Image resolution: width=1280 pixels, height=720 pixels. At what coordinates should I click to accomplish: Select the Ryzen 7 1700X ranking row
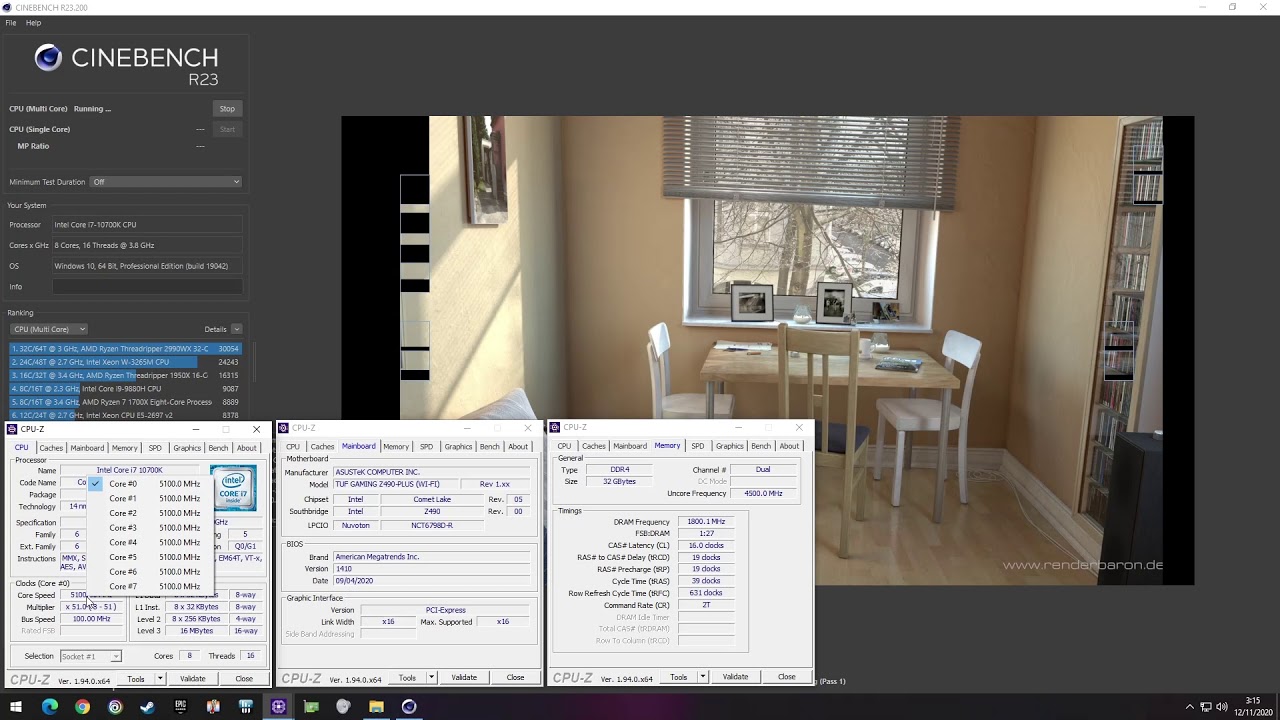[x=125, y=402]
